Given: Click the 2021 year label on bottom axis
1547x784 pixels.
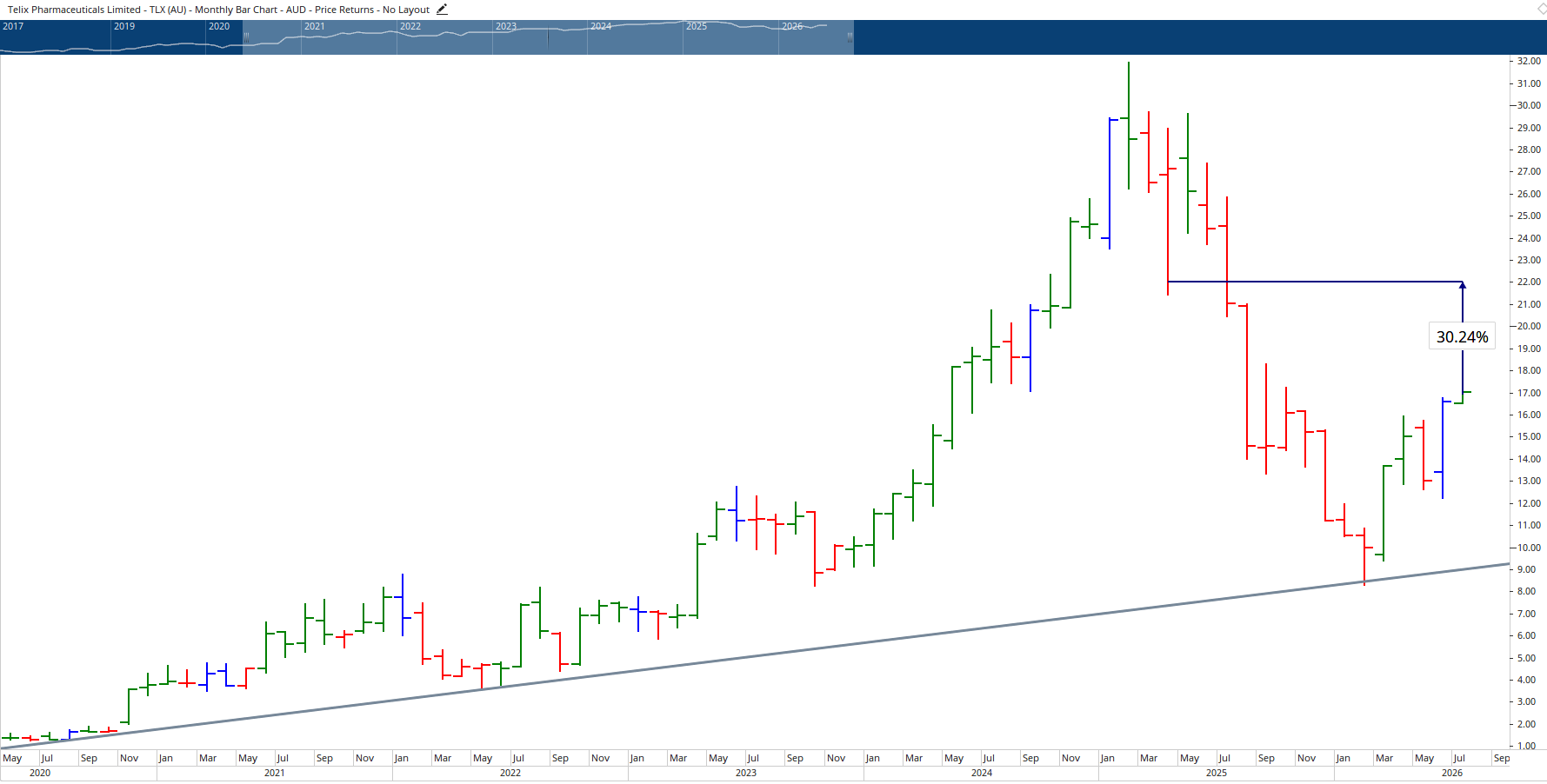Looking at the screenshot, I should pos(275,773).
